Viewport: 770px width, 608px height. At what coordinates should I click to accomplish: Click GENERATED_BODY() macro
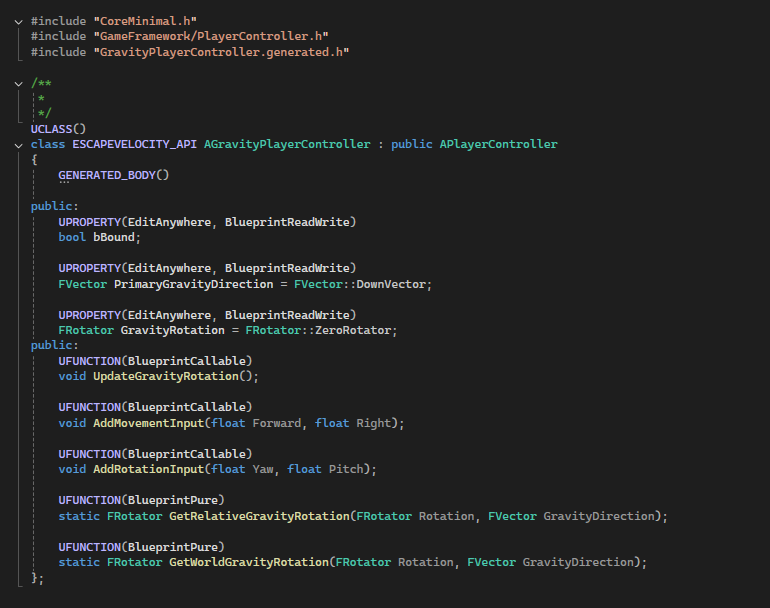(x=113, y=175)
